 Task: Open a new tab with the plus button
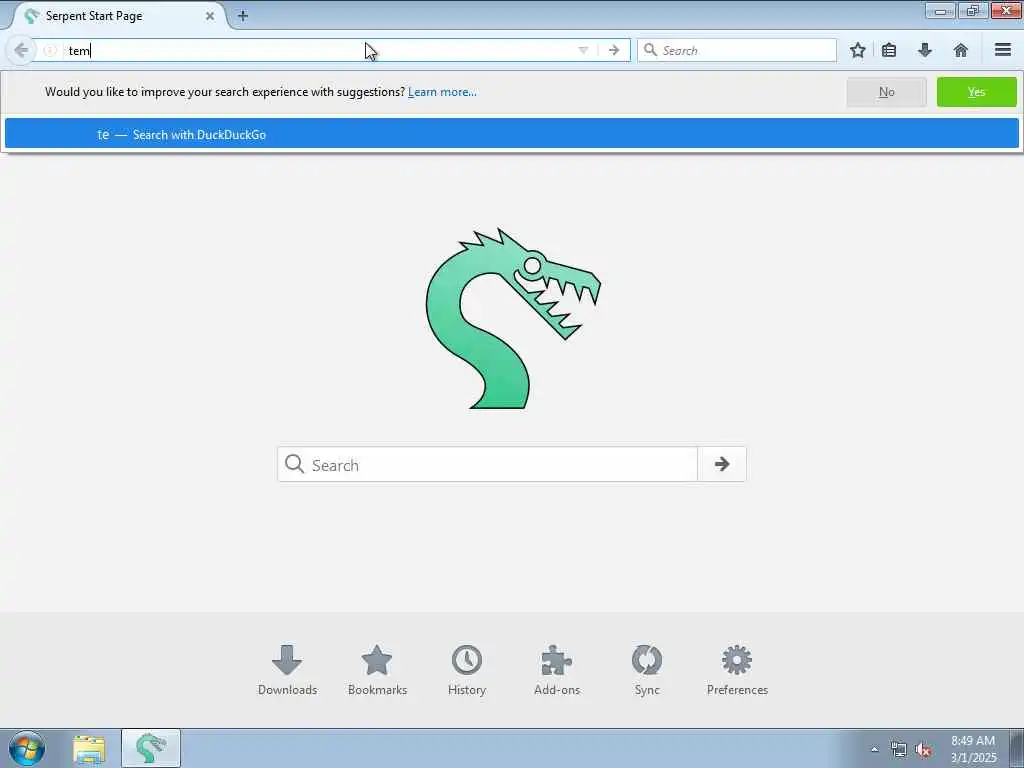point(242,16)
